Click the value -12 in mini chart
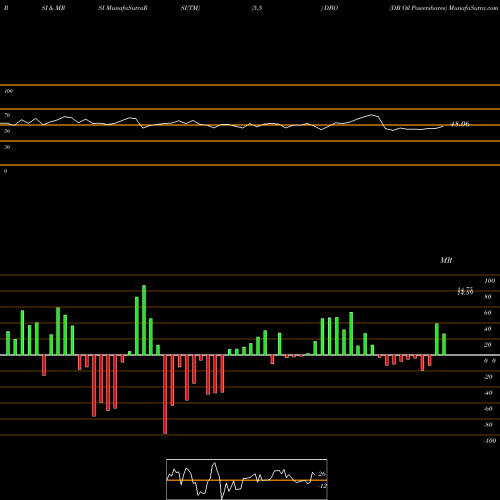 [322, 486]
